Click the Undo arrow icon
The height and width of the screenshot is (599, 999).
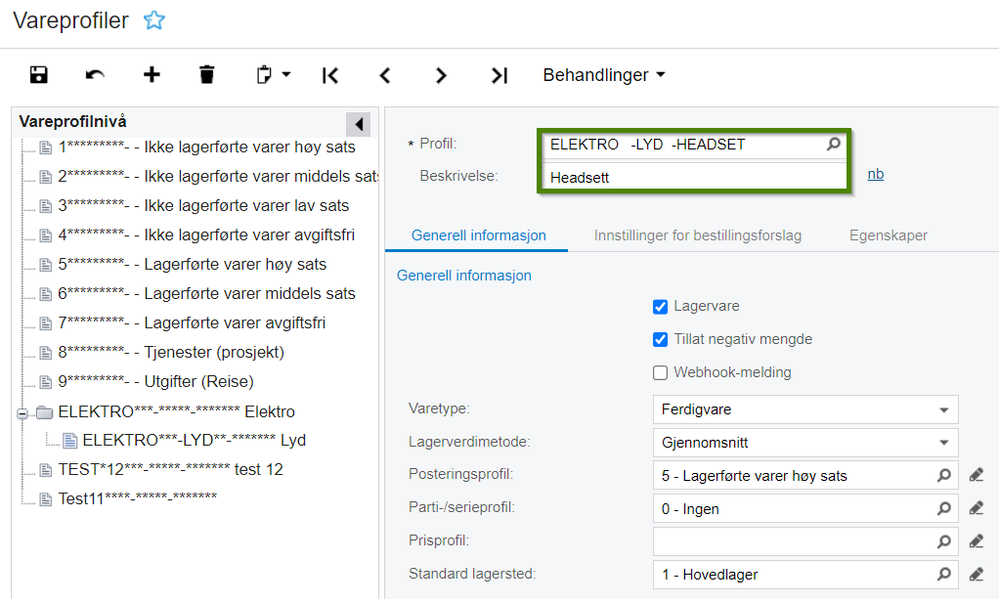tap(95, 75)
